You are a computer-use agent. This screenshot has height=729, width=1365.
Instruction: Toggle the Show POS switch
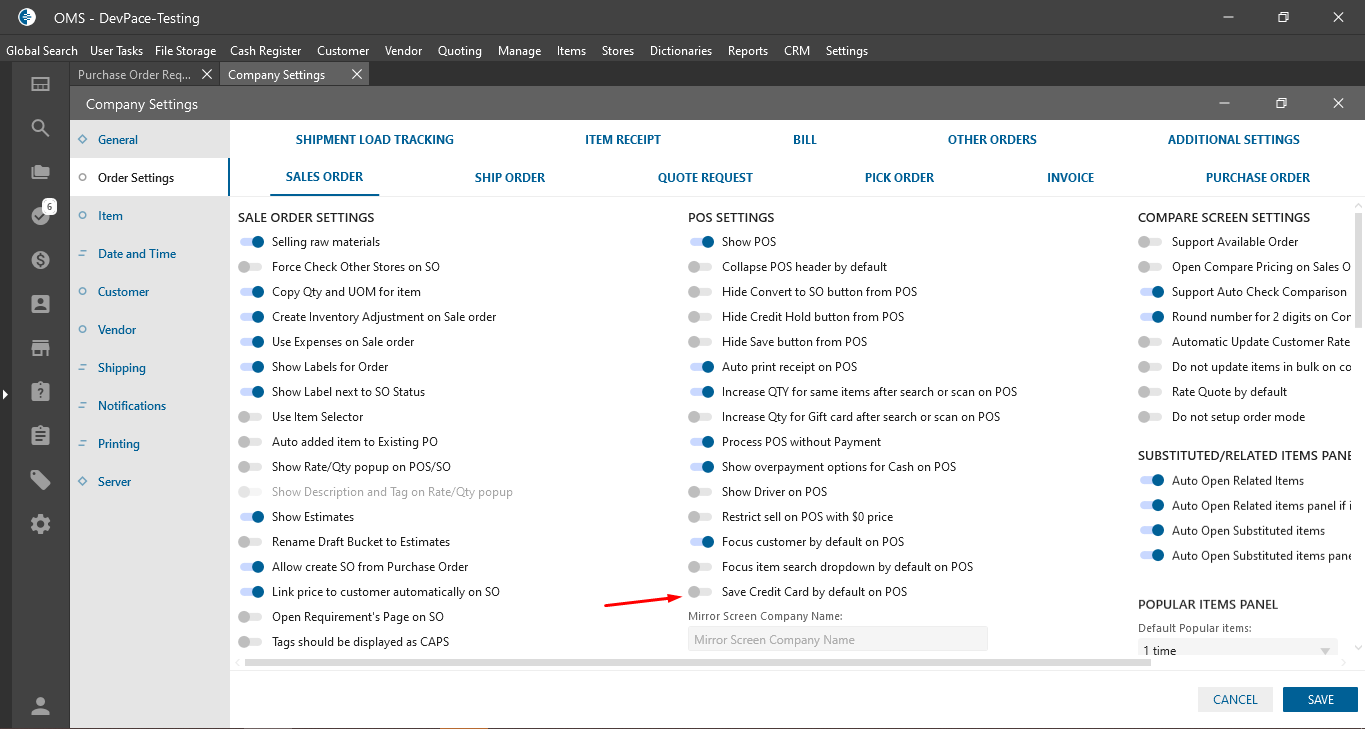point(702,242)
